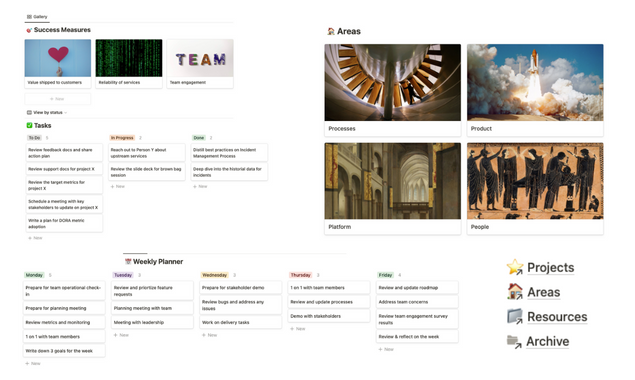Image resolution: width=635 pixels, height=380 pixels.
Task: Click the folder icon beside Resources
Action: coord(515,316)
